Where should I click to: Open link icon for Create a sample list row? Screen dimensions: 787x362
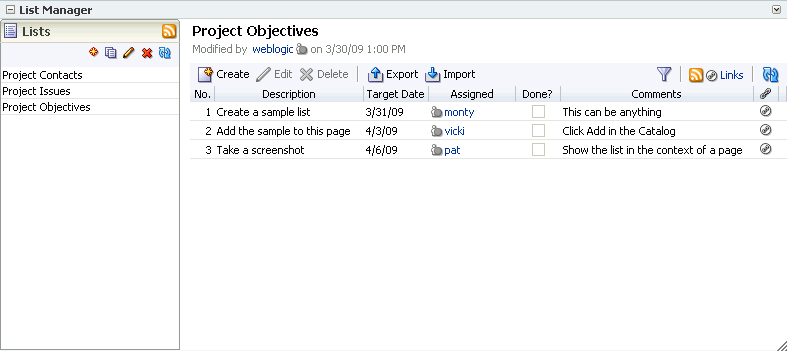pos(765,111)
